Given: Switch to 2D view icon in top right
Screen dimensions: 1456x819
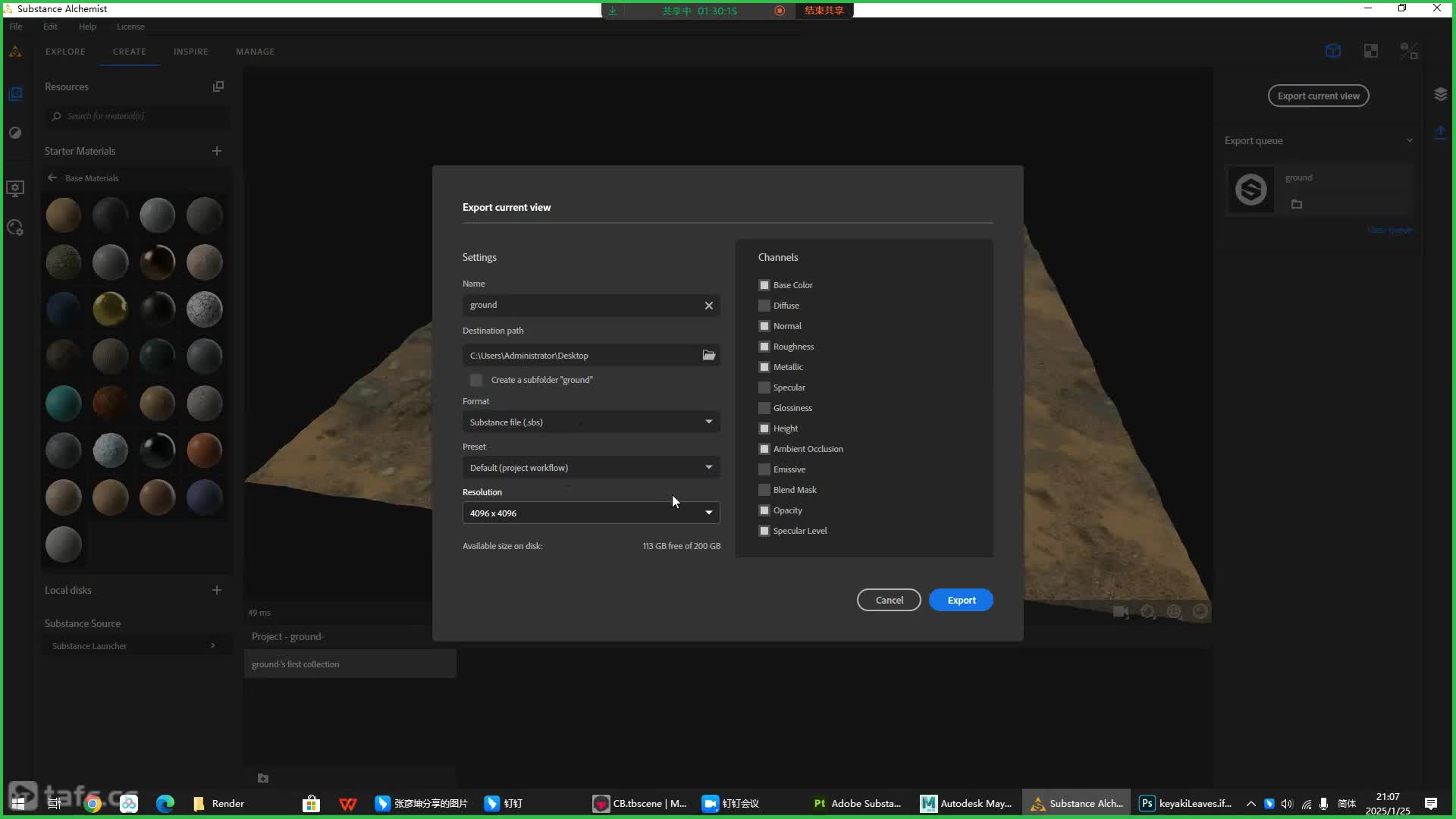Looking at the screenshot, I should coord(1371,51).
